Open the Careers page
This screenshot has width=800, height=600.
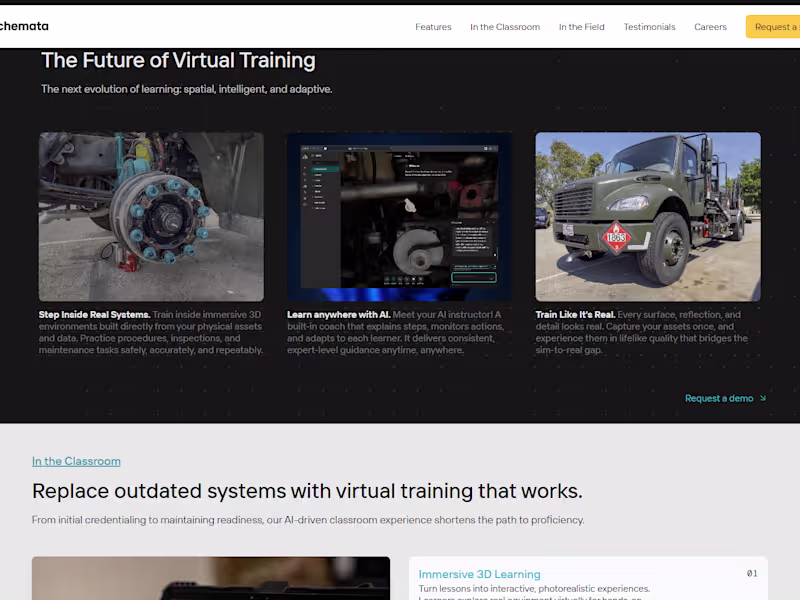[x=710, y=27]
